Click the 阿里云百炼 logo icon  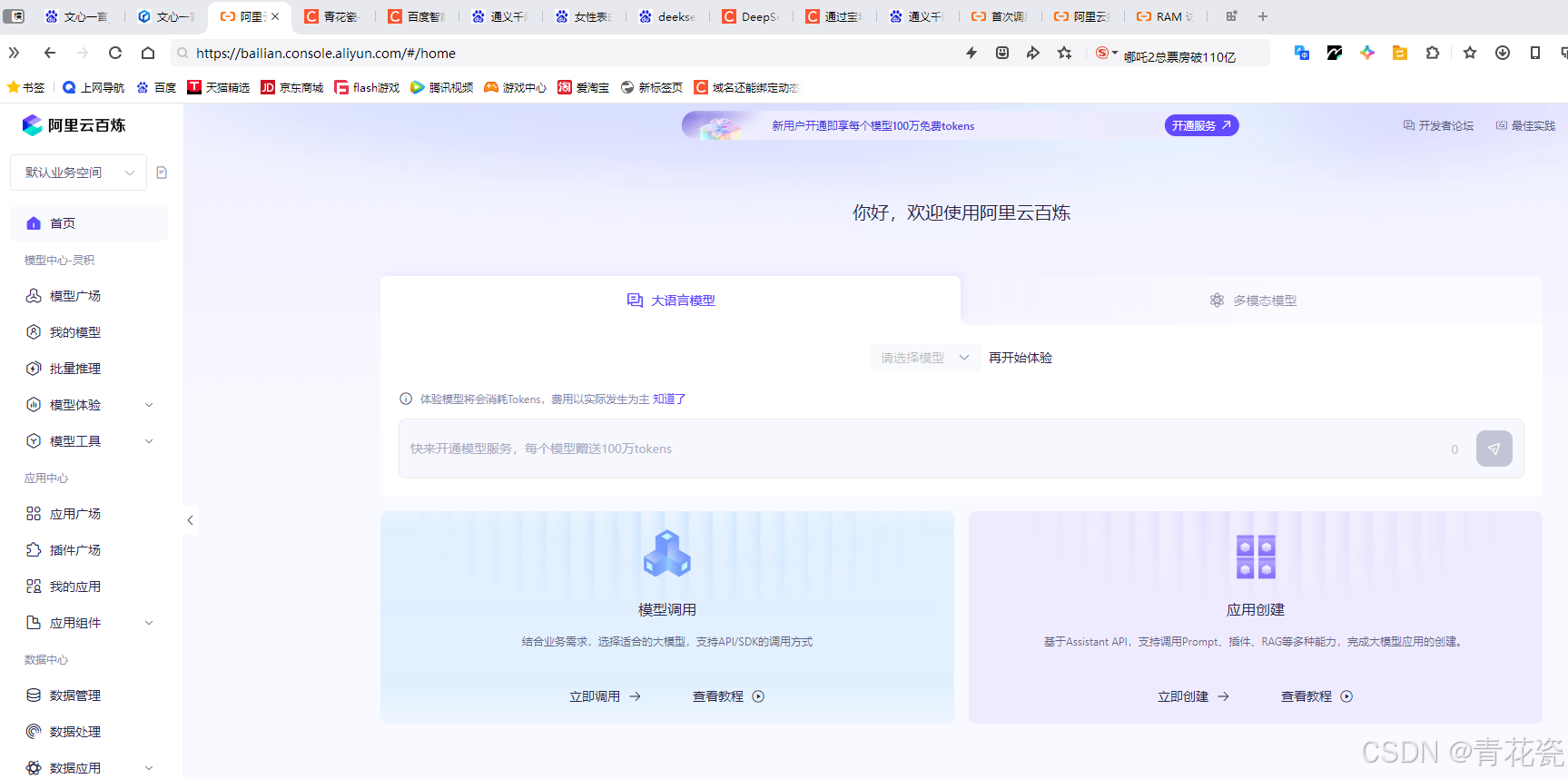click(x=33, y=125)
